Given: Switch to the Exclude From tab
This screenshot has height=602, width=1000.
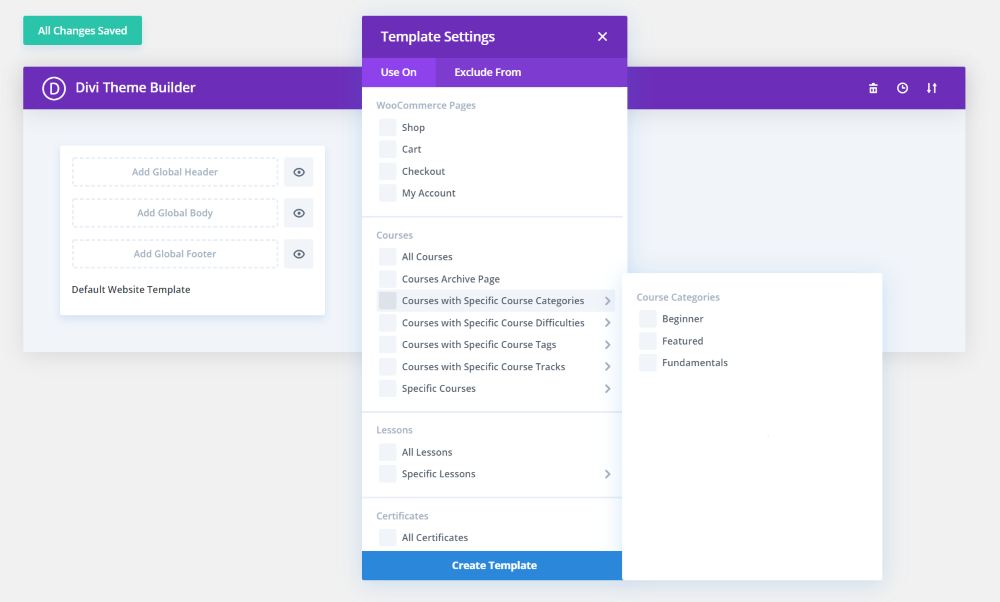Looking at the screenshot, I should [488, 72].
